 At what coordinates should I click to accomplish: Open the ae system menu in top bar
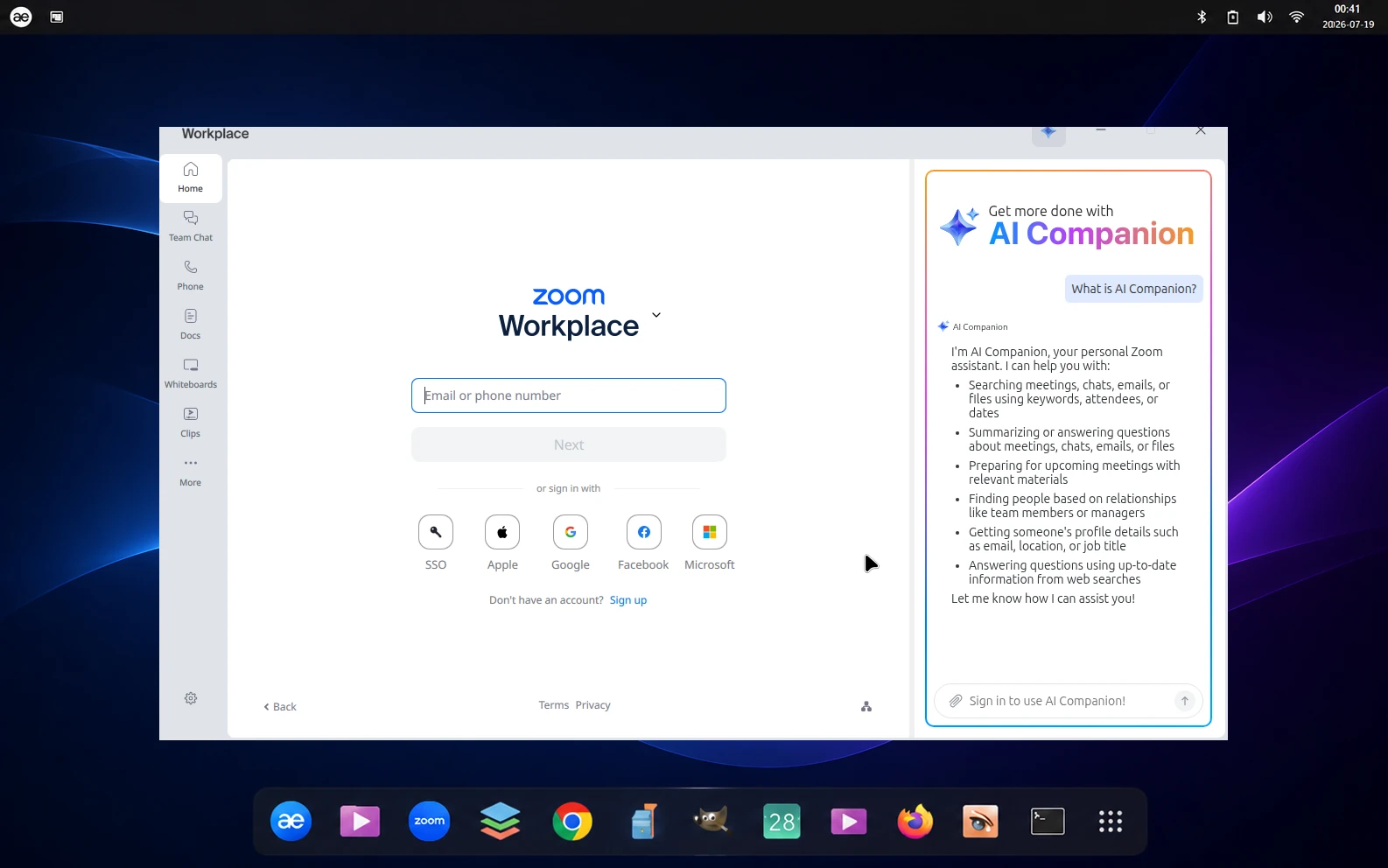pos(21,17)
